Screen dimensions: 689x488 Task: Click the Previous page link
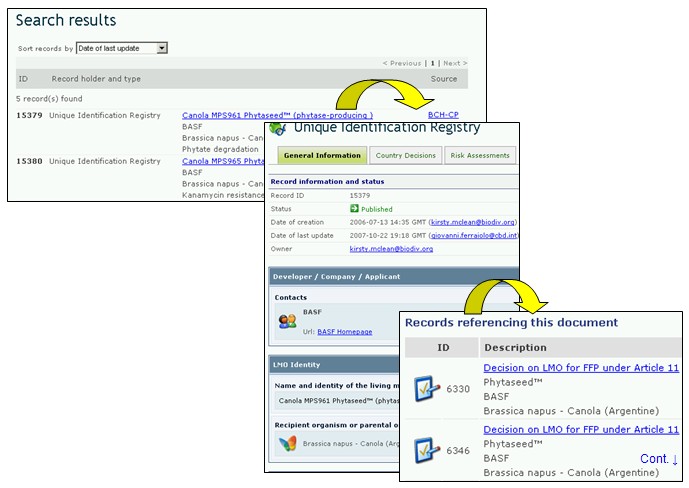402,63
